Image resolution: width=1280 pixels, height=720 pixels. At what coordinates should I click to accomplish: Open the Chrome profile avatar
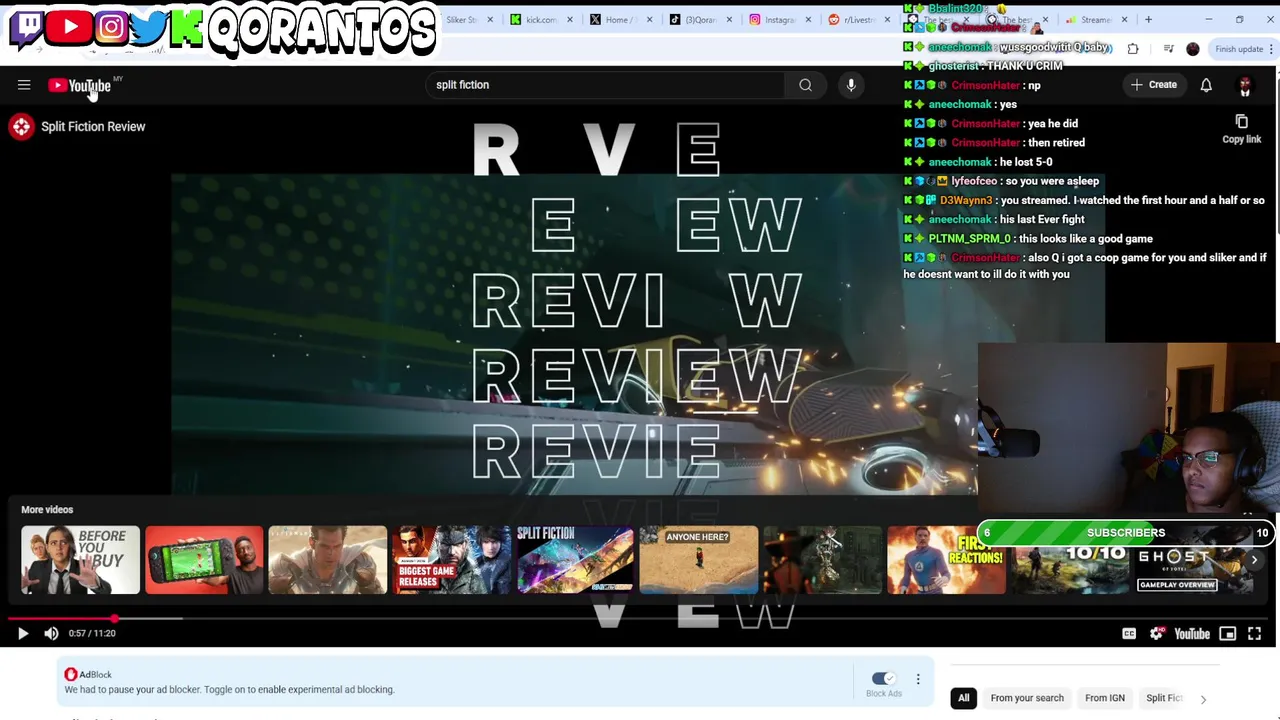tap(1193, 49)
